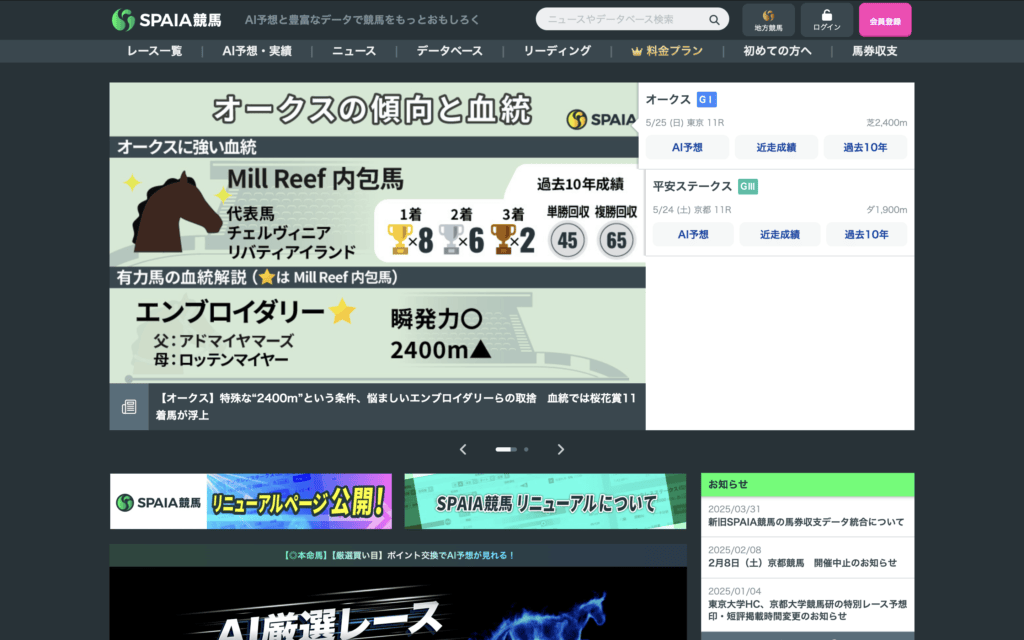Image resolution: width=1024 pixels, height=640 pixels.
Task: Click the ログイン lock icon
Action: 827,20
